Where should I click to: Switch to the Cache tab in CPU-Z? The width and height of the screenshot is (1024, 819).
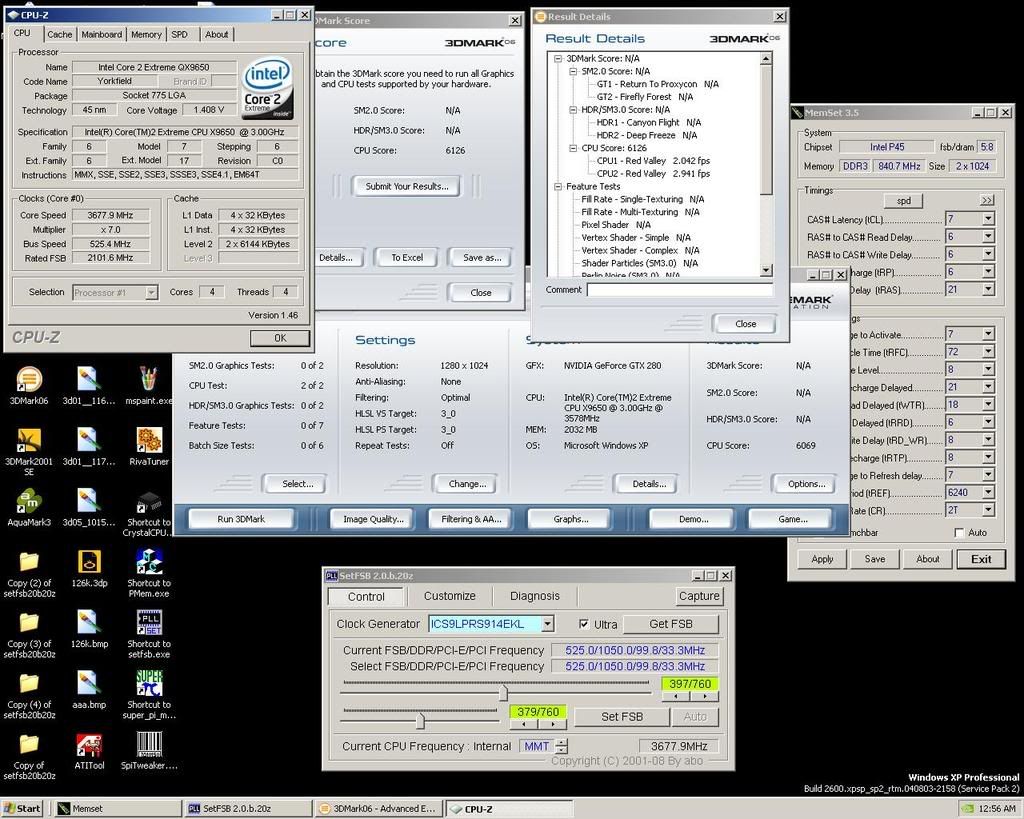tap(59, 35)
